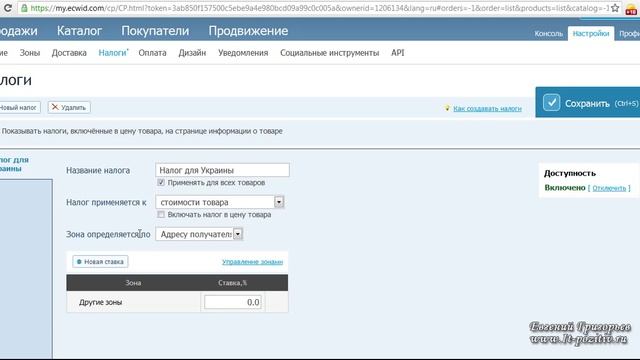Click the Отключить availability link
This screenshot has width=640, height=360.
tap(609, 188)
